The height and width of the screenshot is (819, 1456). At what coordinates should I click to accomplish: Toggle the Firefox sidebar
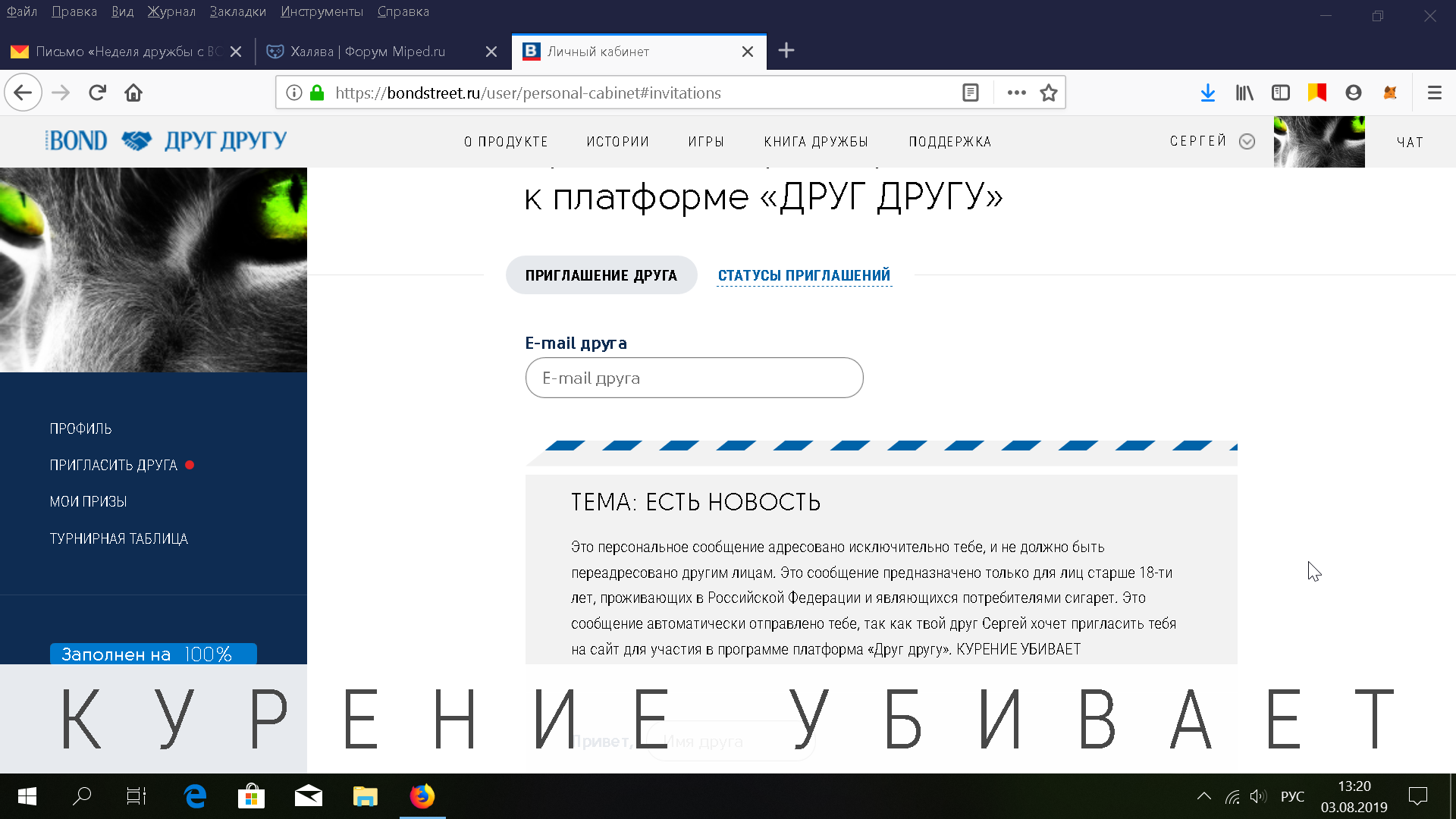[1281, 93]
